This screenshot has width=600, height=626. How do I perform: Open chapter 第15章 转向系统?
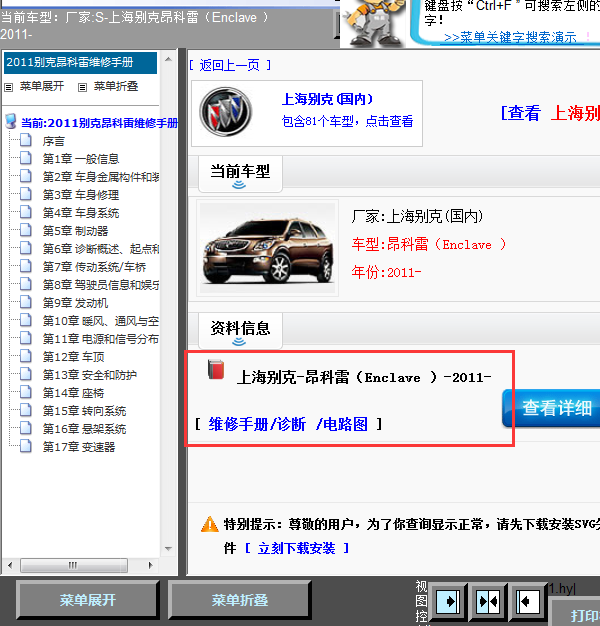tap(84, 410)
